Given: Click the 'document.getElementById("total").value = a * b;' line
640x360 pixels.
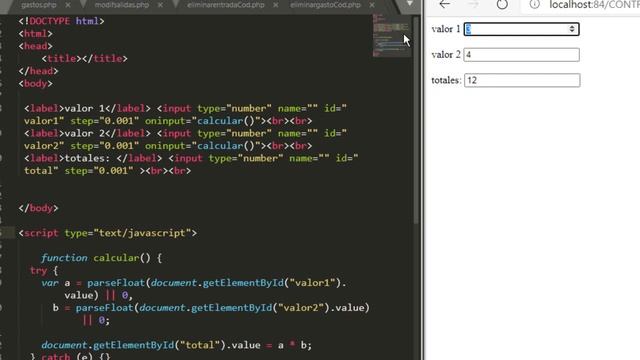Looking at the screenshot, I should pos(176,345).
